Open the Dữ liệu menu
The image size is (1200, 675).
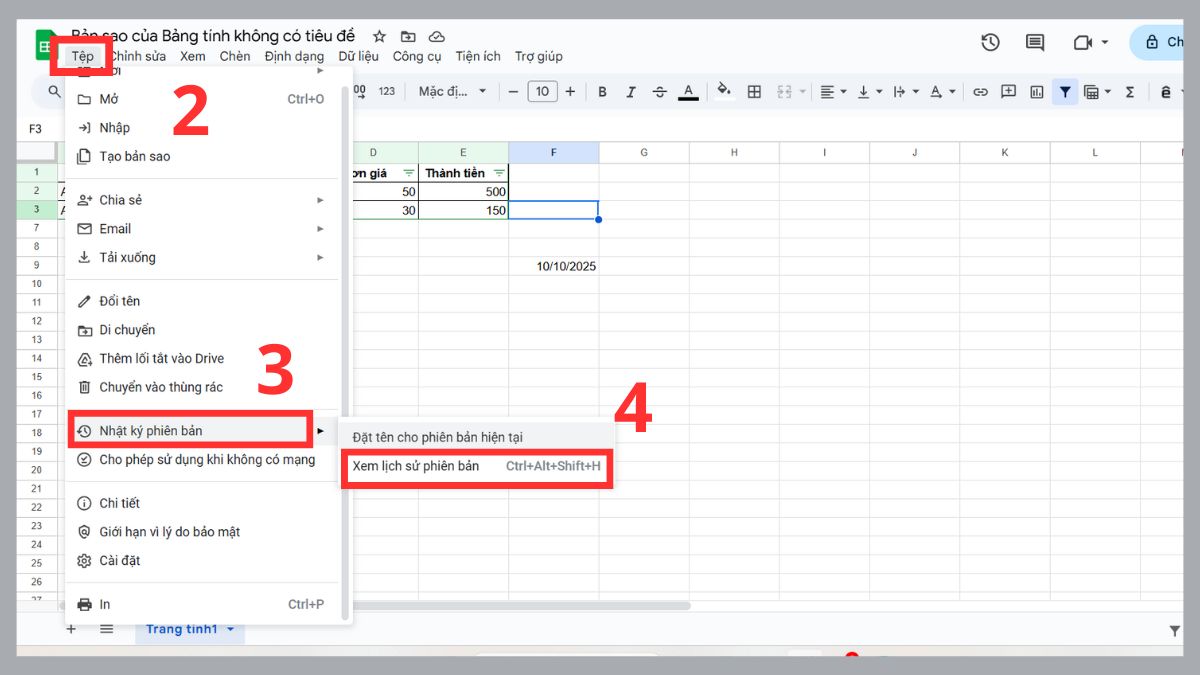(359, 56)
